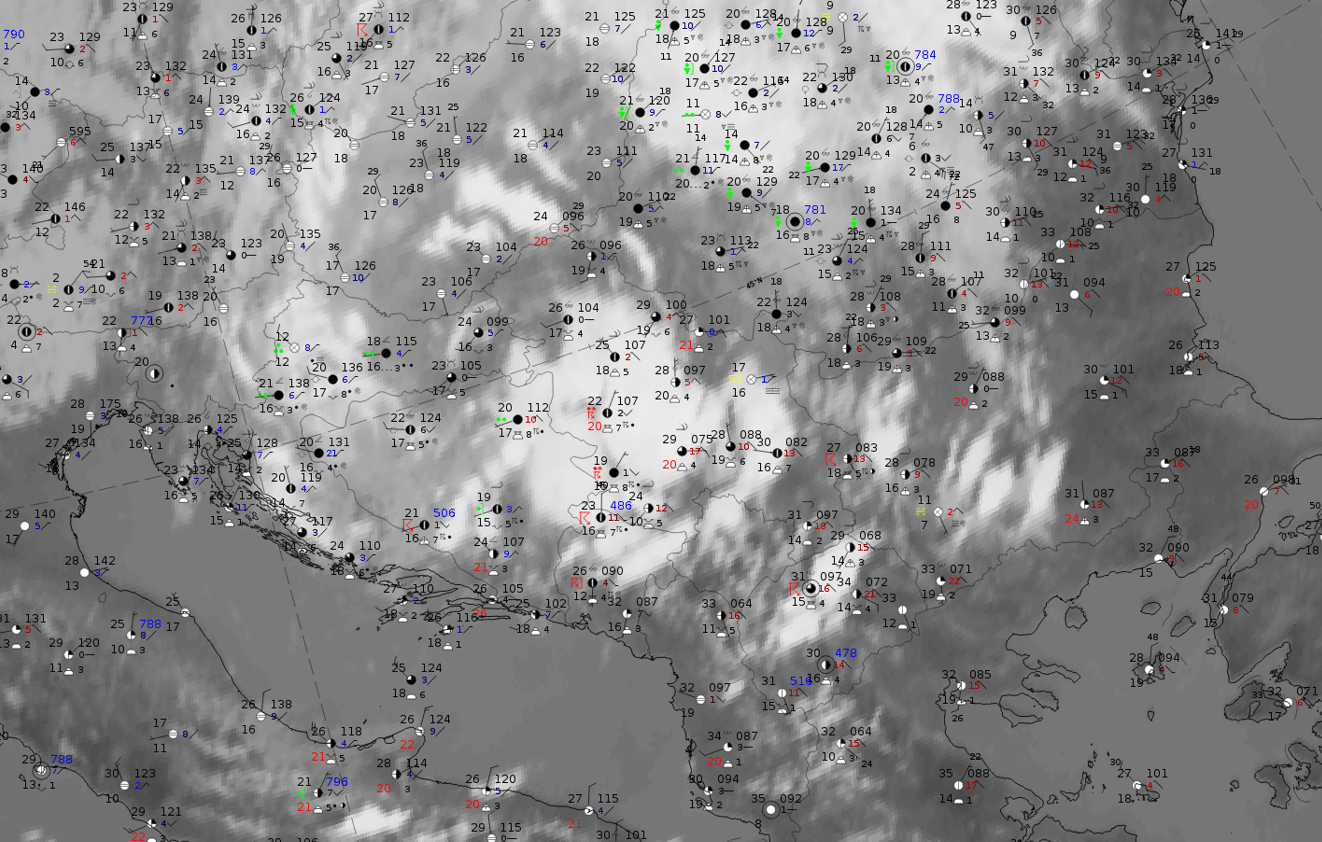Select the blue 506 pressure value
Screen dimensions: 1322x842
coord(444,513)
